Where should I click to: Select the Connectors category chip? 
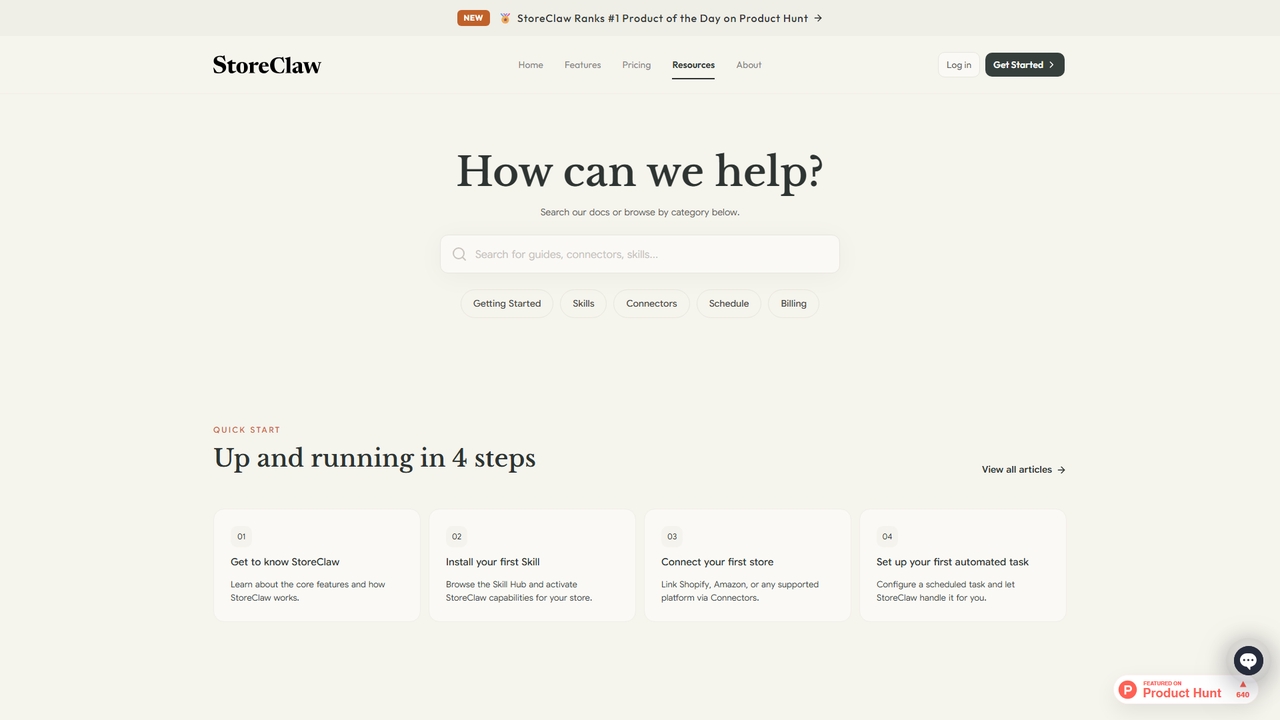click(652, 304)
